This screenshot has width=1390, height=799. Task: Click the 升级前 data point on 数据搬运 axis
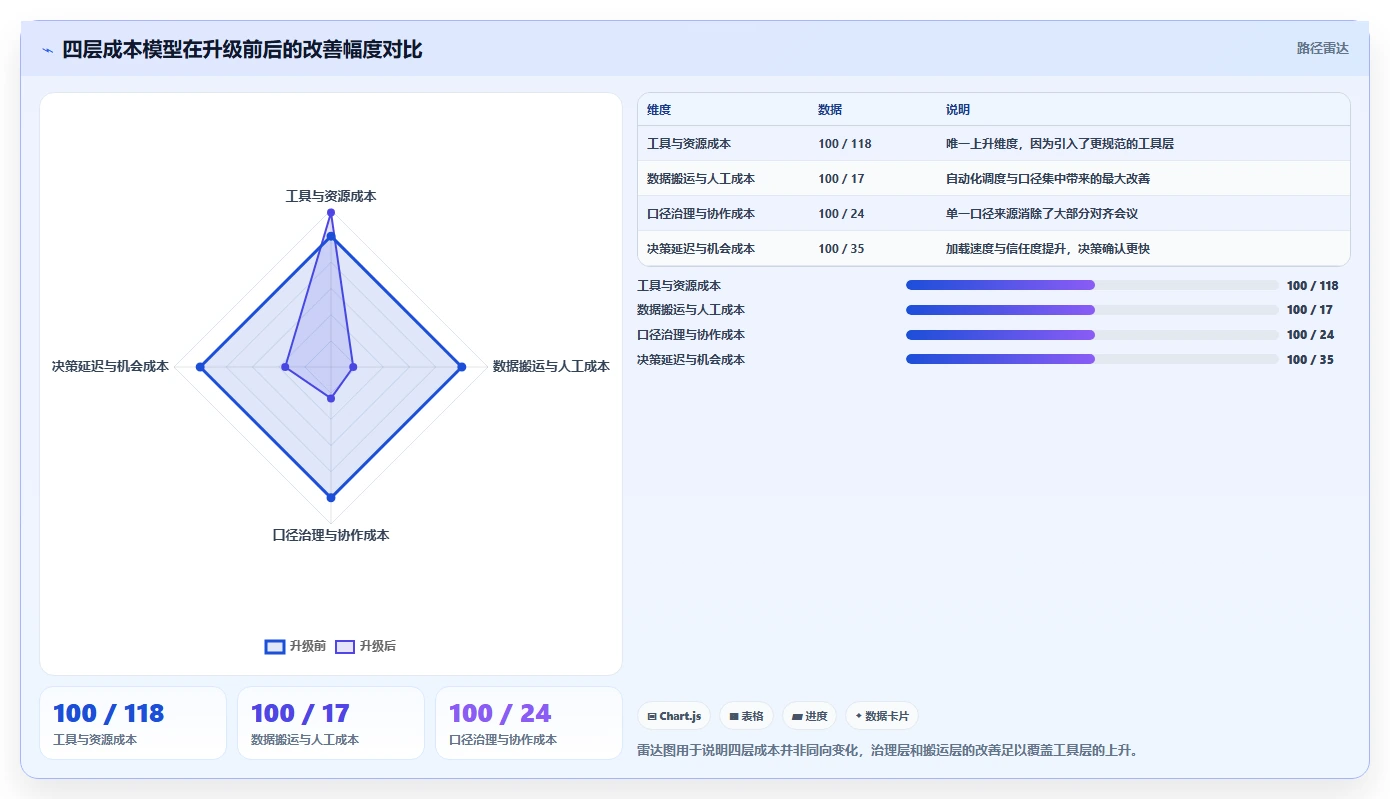[461, 368]
